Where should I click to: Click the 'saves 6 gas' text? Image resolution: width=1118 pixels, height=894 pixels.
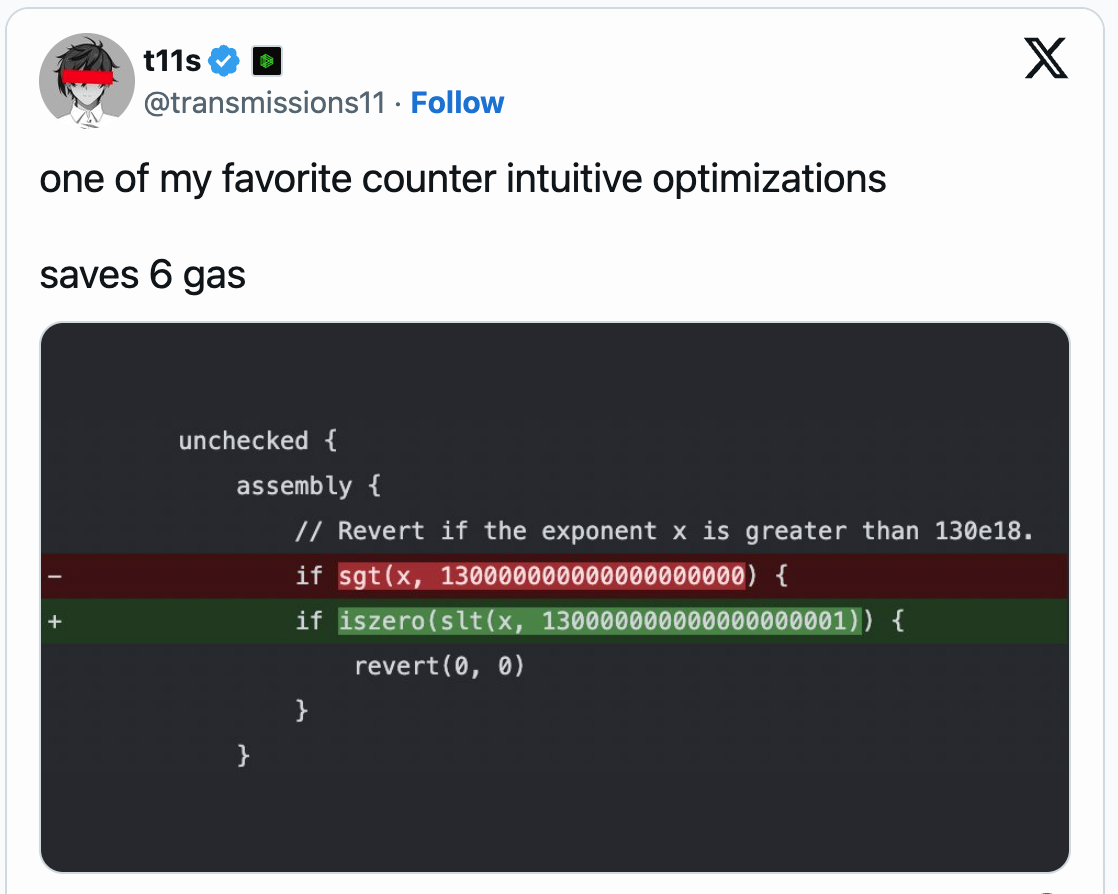[x=143, y=275]
